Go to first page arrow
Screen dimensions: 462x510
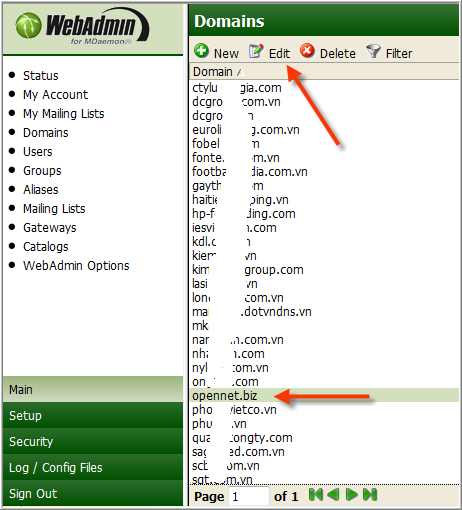pyautogui.click(x=316, y=494)
